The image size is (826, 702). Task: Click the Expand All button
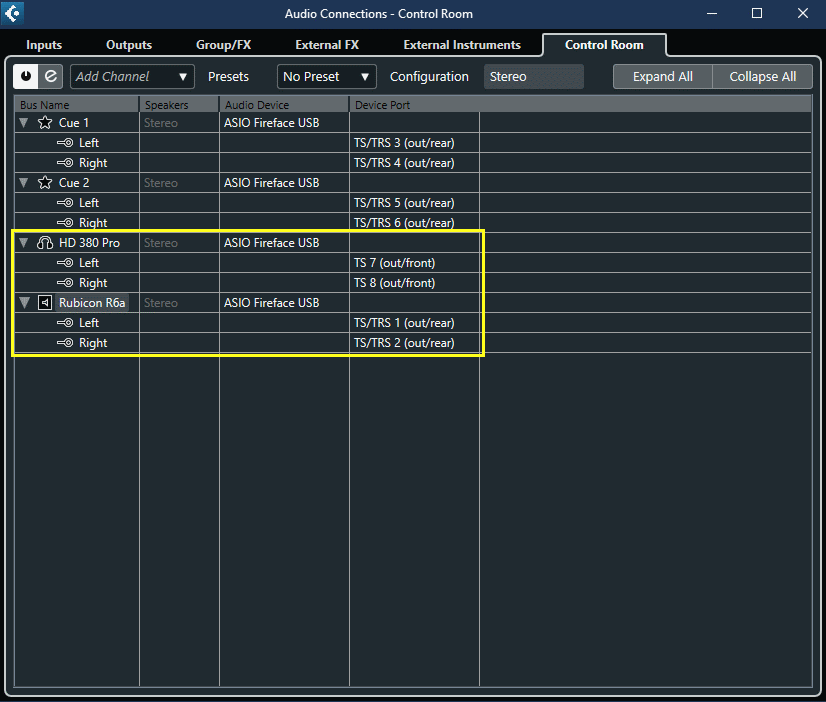663,77
